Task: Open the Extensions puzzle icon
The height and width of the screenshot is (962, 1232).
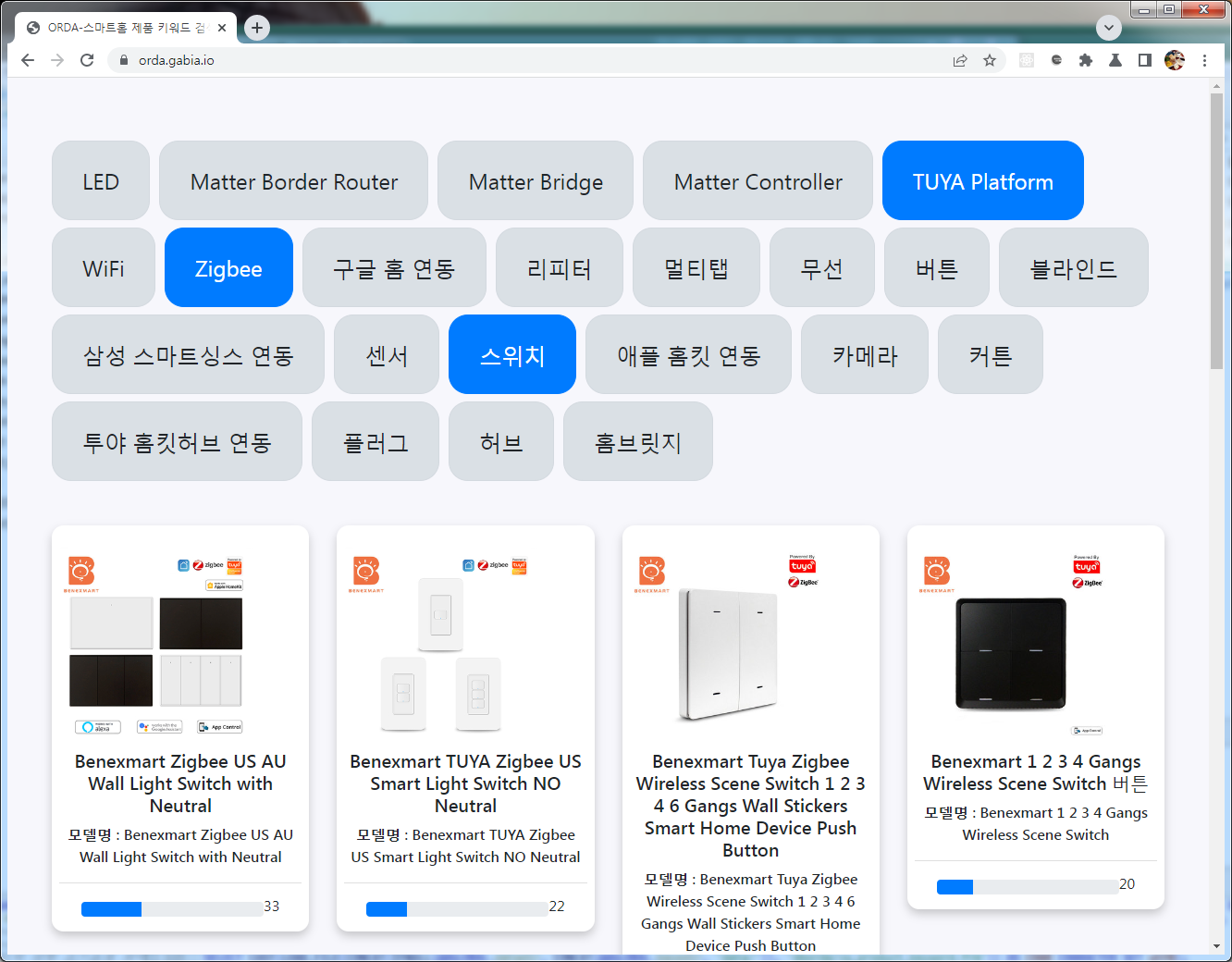Action: pyautogui.click(x=1086, y=60)
